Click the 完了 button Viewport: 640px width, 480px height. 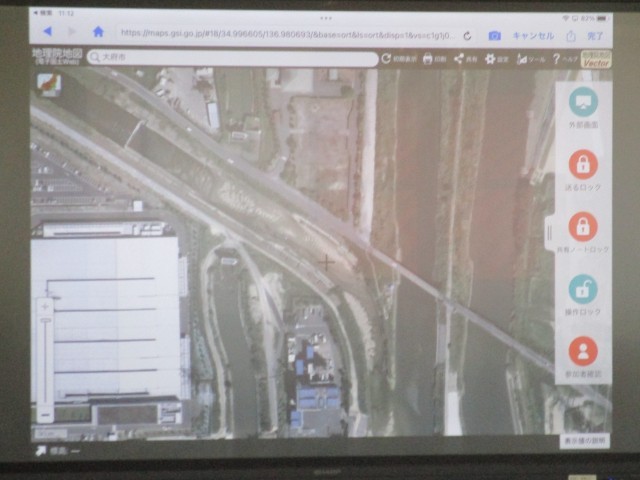pyautogui.click(x=594, y=36)
